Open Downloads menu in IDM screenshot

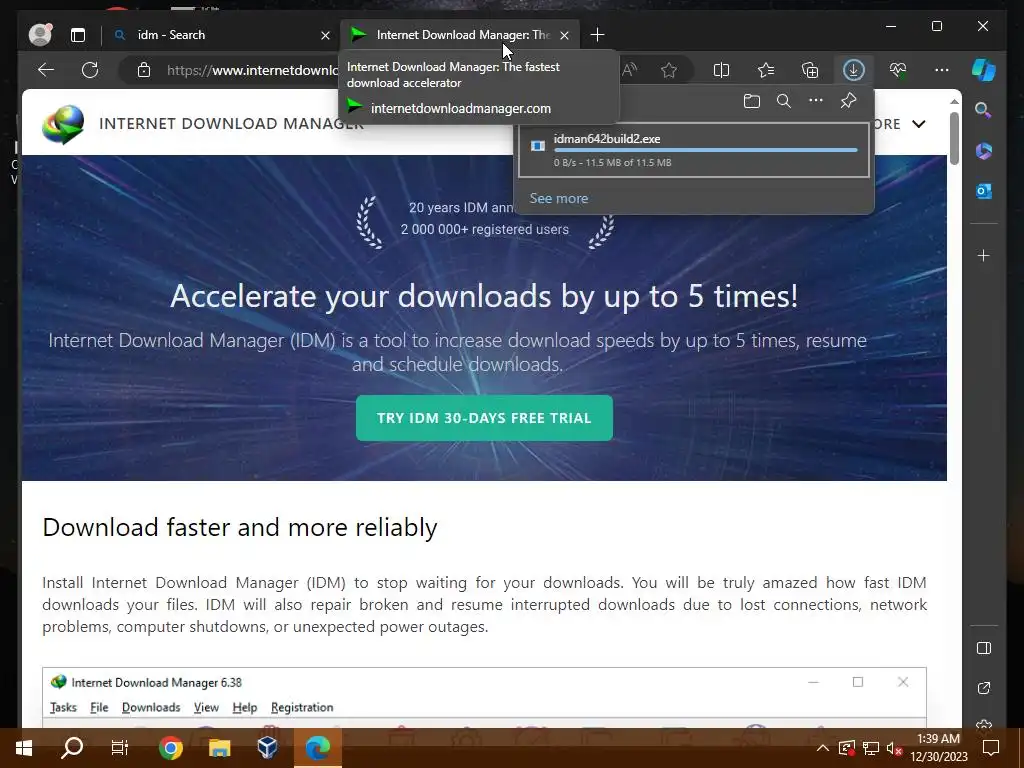[151, 707]
